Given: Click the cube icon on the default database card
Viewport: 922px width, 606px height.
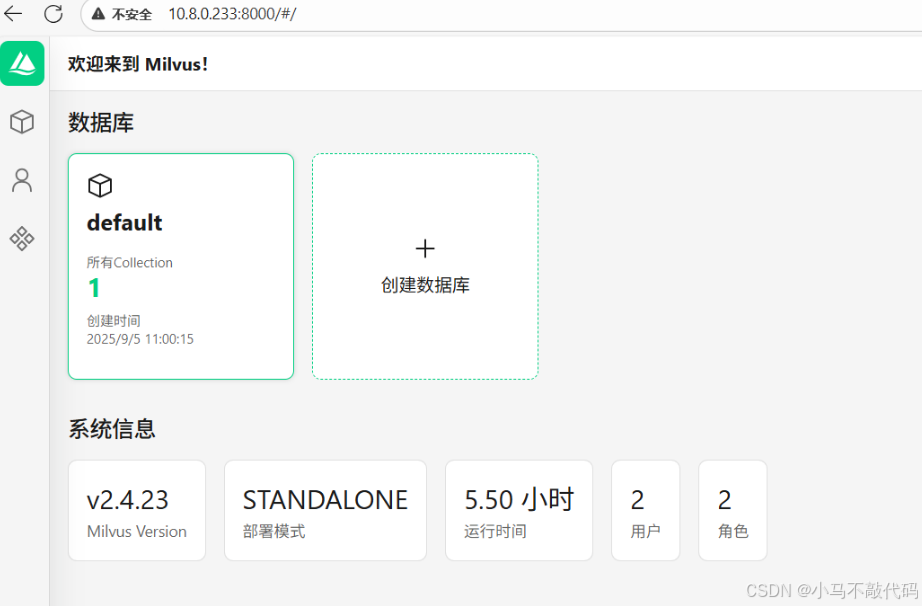Looking at the screenshot, I should (x=100, y=185).
